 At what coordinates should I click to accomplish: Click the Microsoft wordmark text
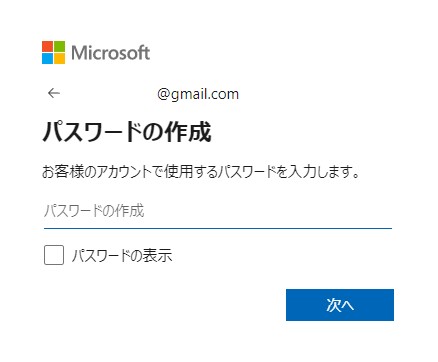coord(110,53)
